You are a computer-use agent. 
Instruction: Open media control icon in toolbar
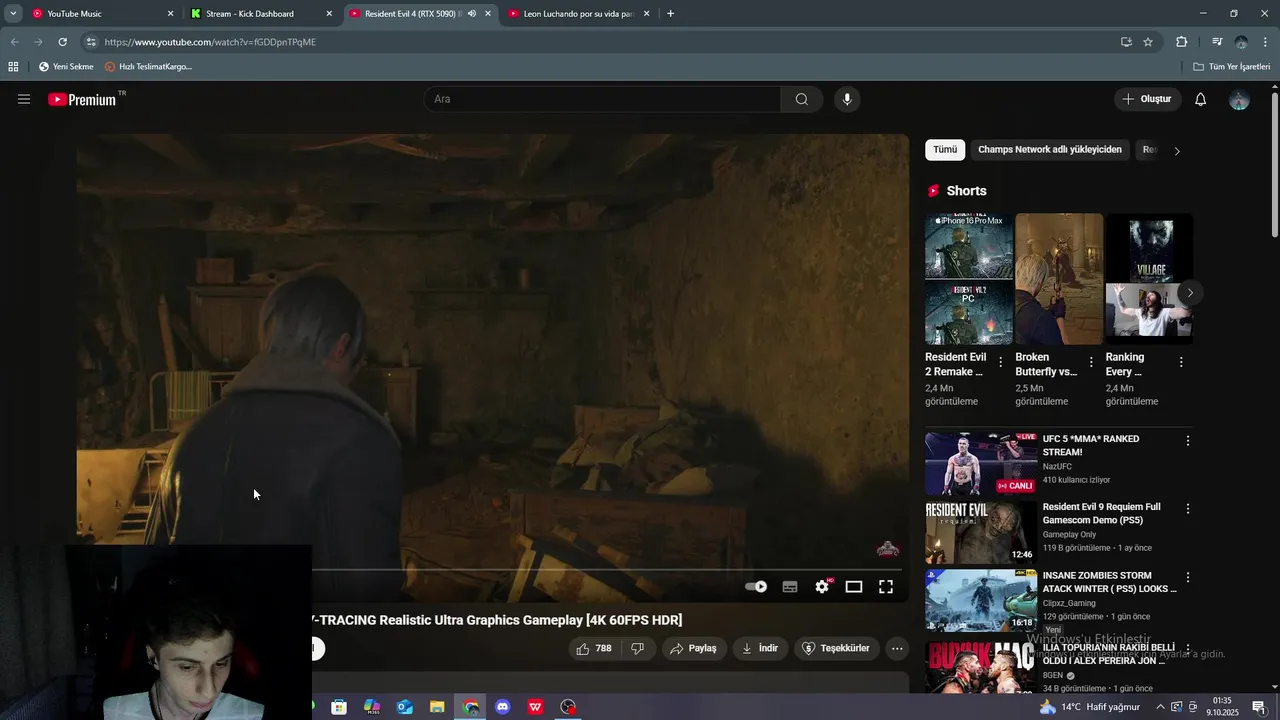click(x=1217, y=42)
